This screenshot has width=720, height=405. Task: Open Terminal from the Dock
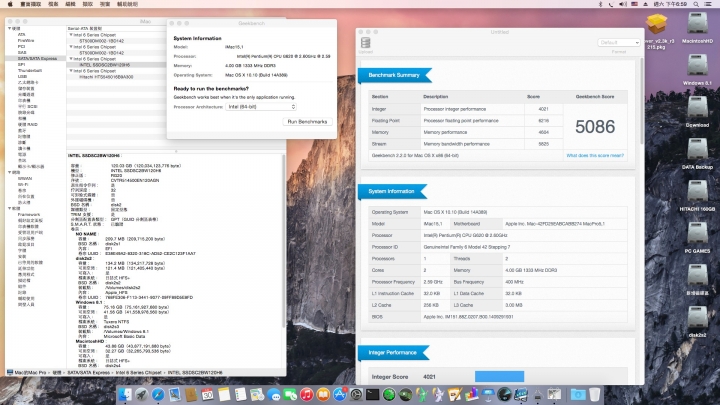[372, 394]
